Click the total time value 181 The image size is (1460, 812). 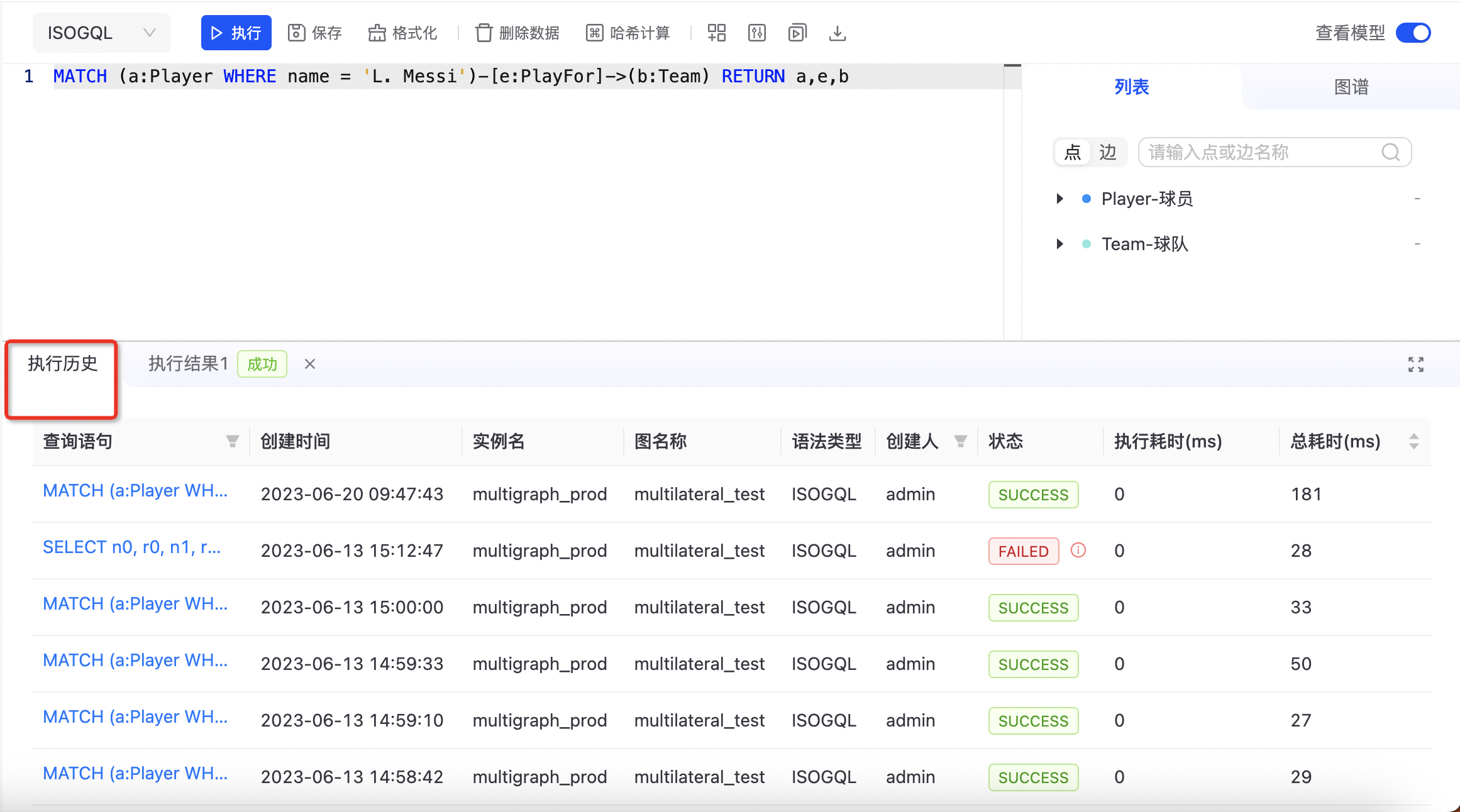[x=1307, y=494]
